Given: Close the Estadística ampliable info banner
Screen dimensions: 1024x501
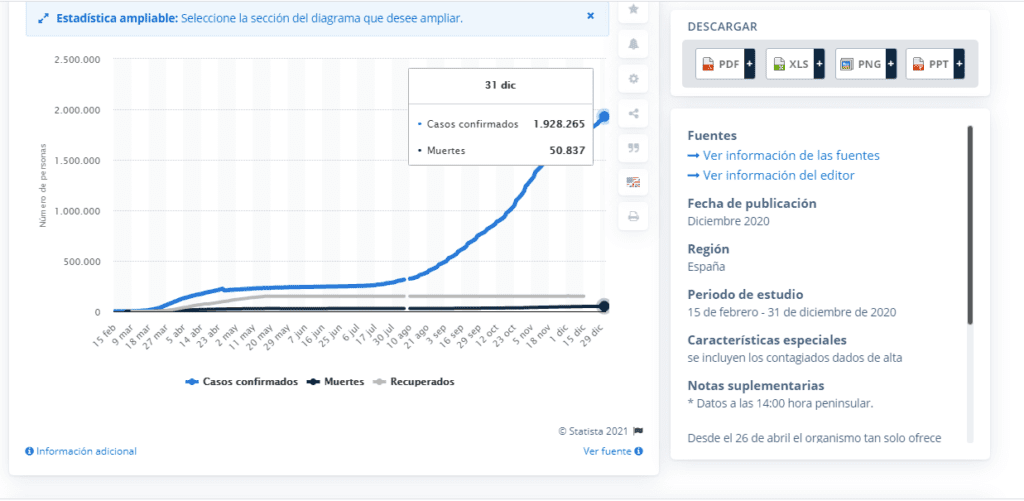Looking at the screenshot, I should [x=590, y=16].
